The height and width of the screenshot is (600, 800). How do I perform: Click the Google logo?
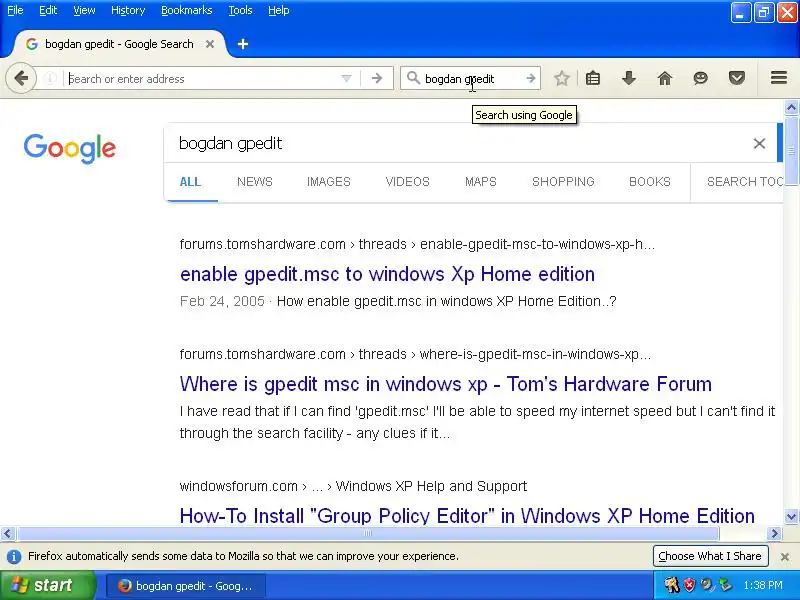click(70, 148)
